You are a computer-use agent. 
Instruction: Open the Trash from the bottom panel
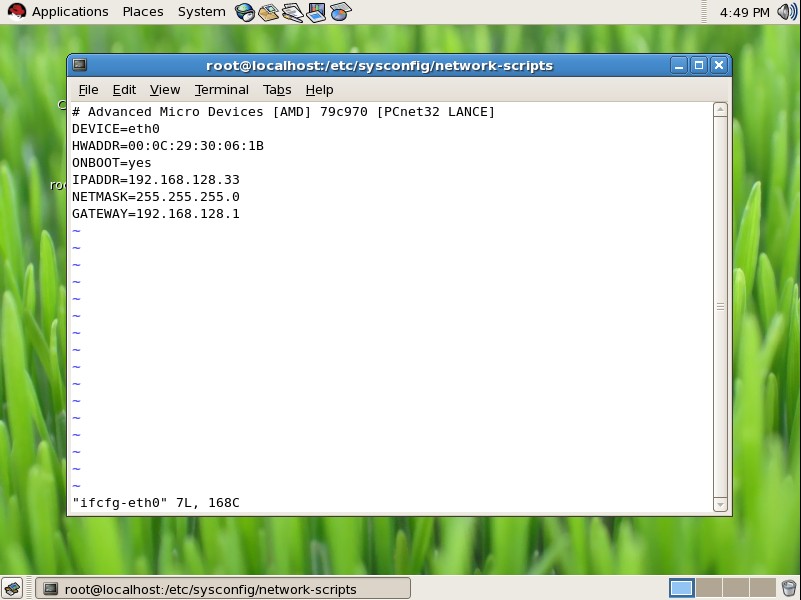[x=786, y=588]
